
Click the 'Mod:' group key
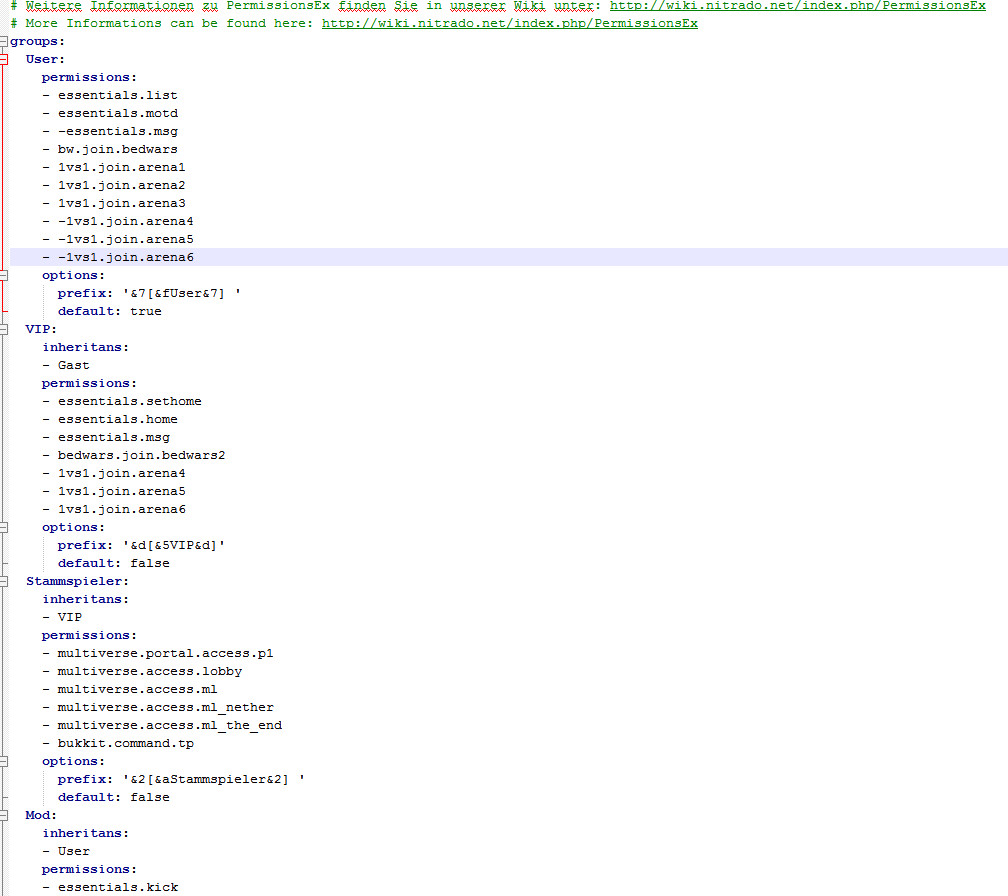click(x=41, y=815)
